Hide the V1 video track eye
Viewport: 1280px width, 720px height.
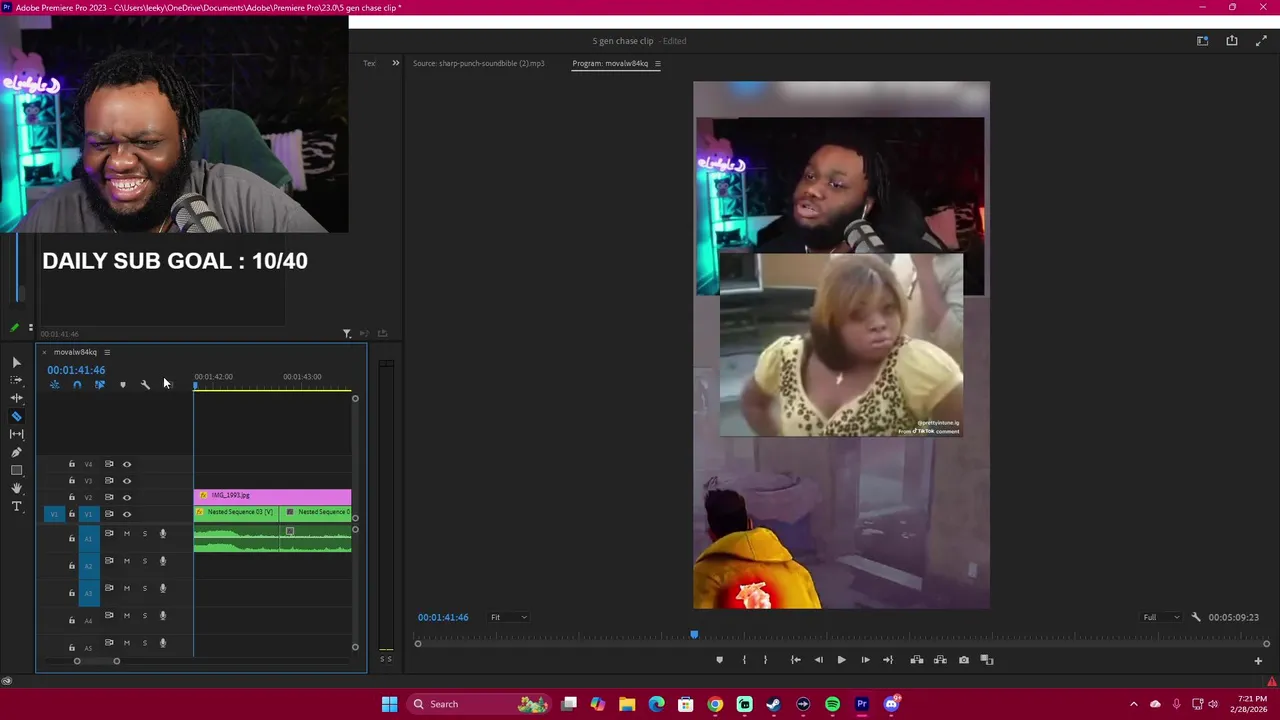click(x=127, y=514)
